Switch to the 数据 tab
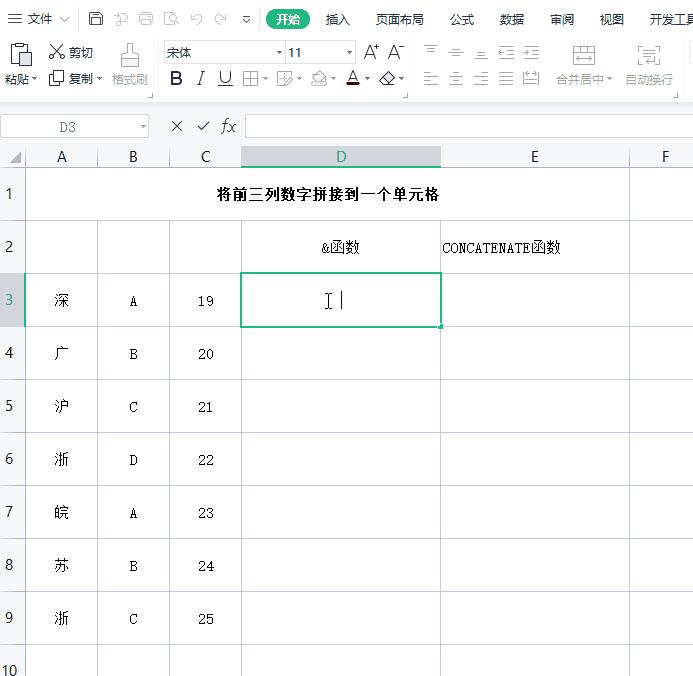 tap(512, 19)
